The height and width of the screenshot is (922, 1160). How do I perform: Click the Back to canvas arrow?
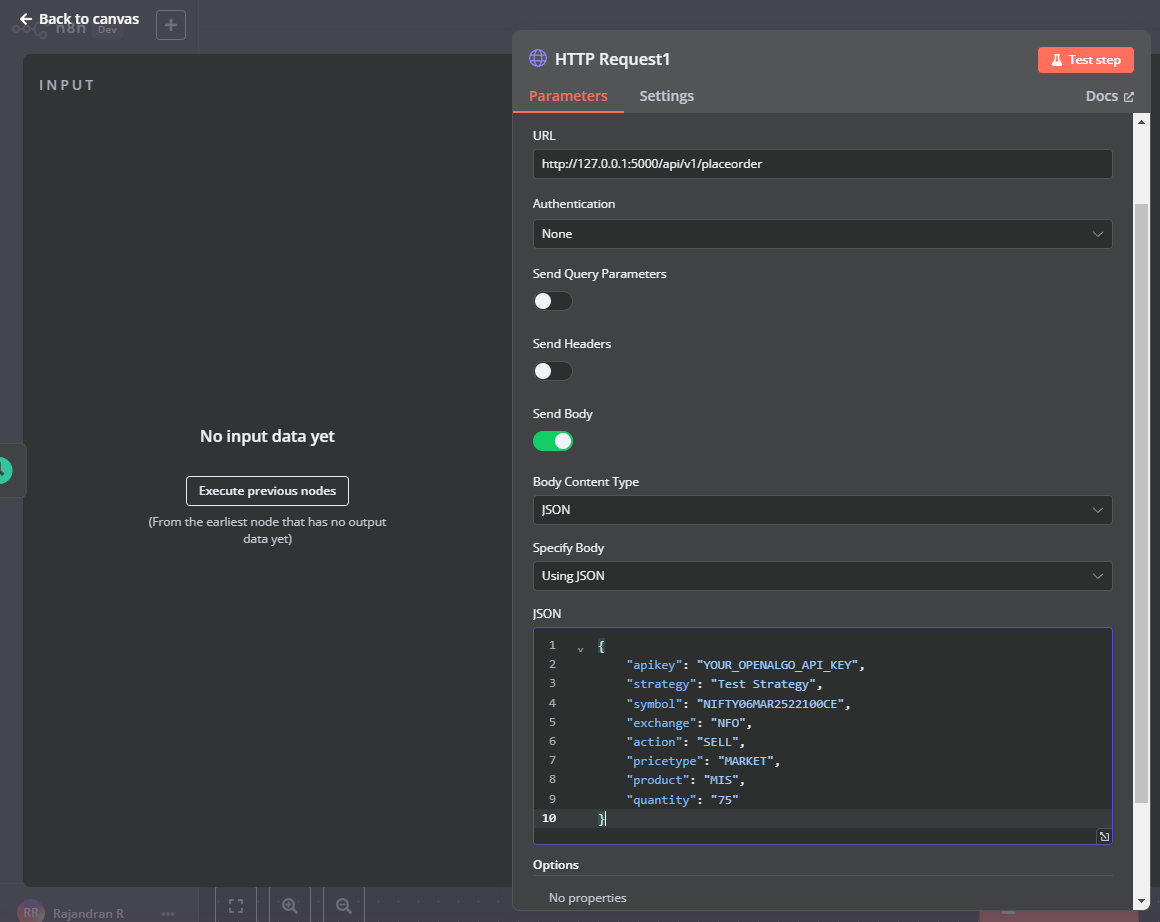coord(26,19)
